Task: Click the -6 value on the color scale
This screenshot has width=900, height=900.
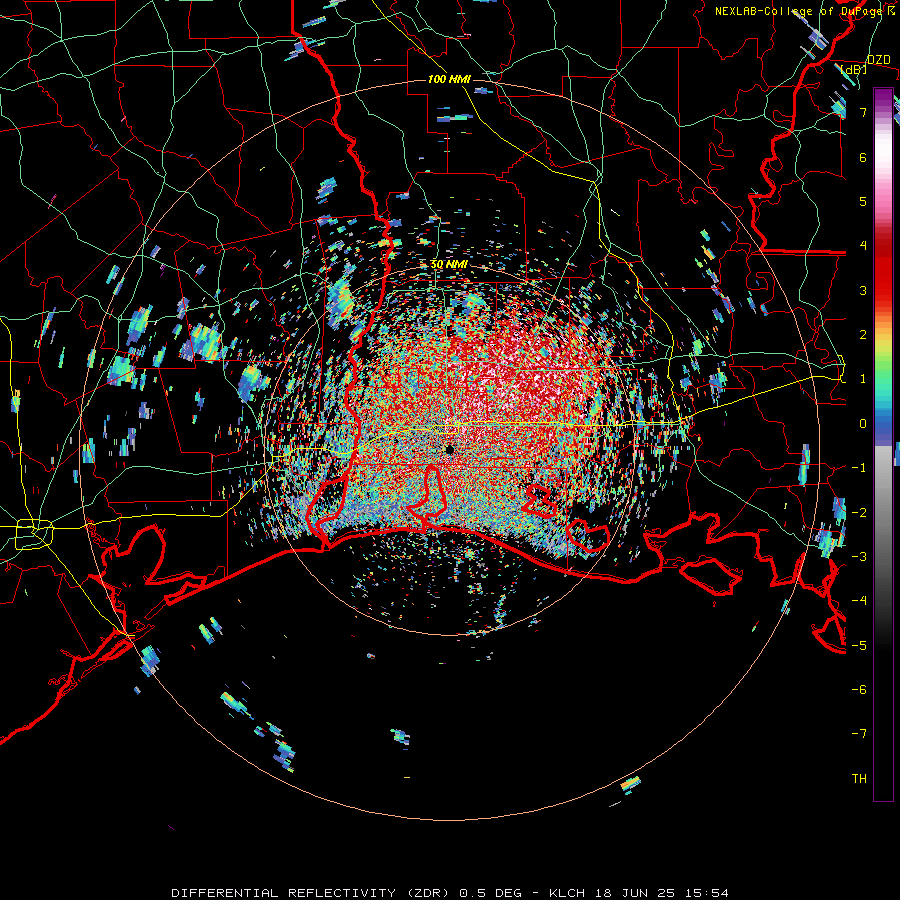Action: click(x=859, y=690)
